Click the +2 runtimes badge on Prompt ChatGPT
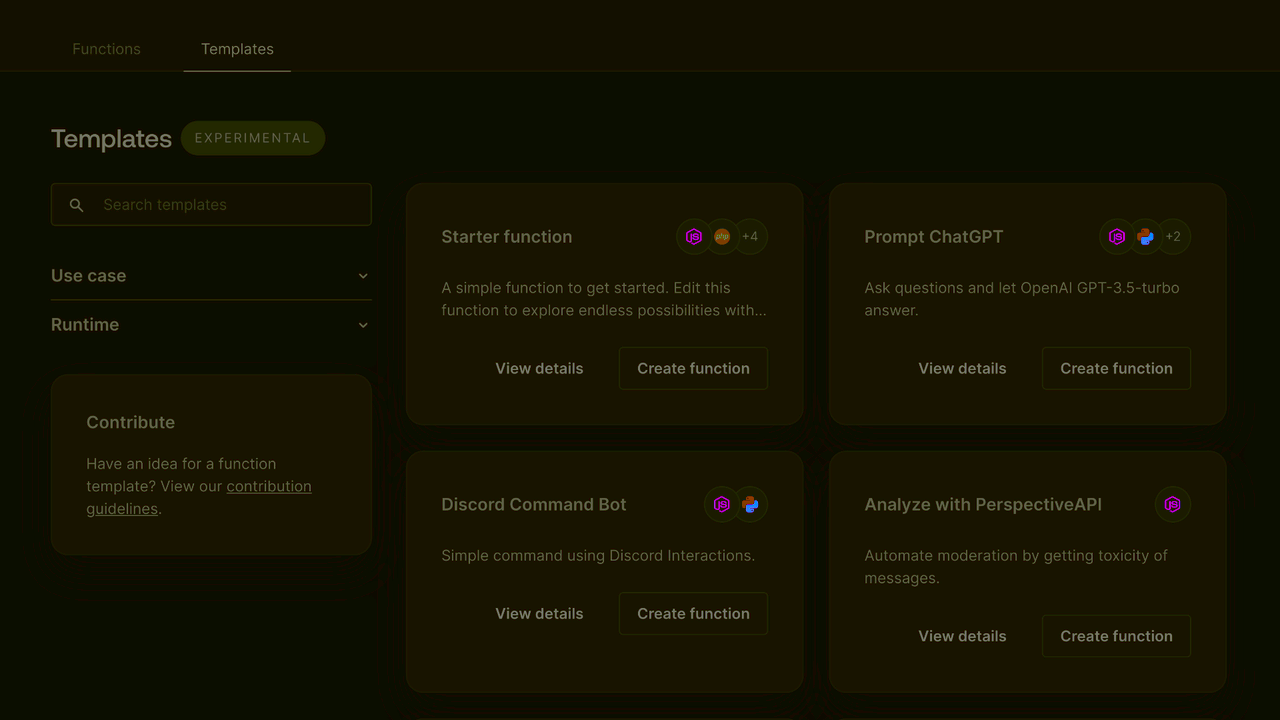This screenshot has width=1280, height=720. (1173, 236)
